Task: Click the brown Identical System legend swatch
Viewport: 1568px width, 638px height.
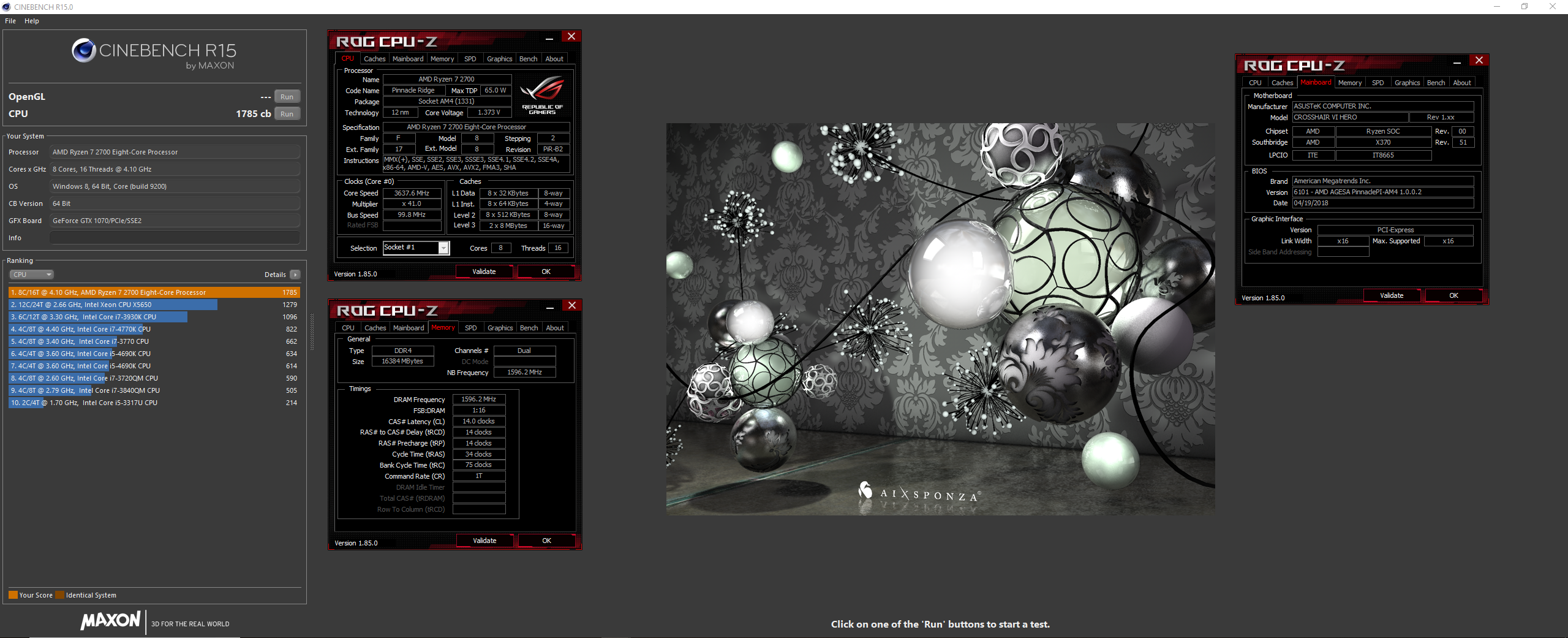Action: pos(59,595)
